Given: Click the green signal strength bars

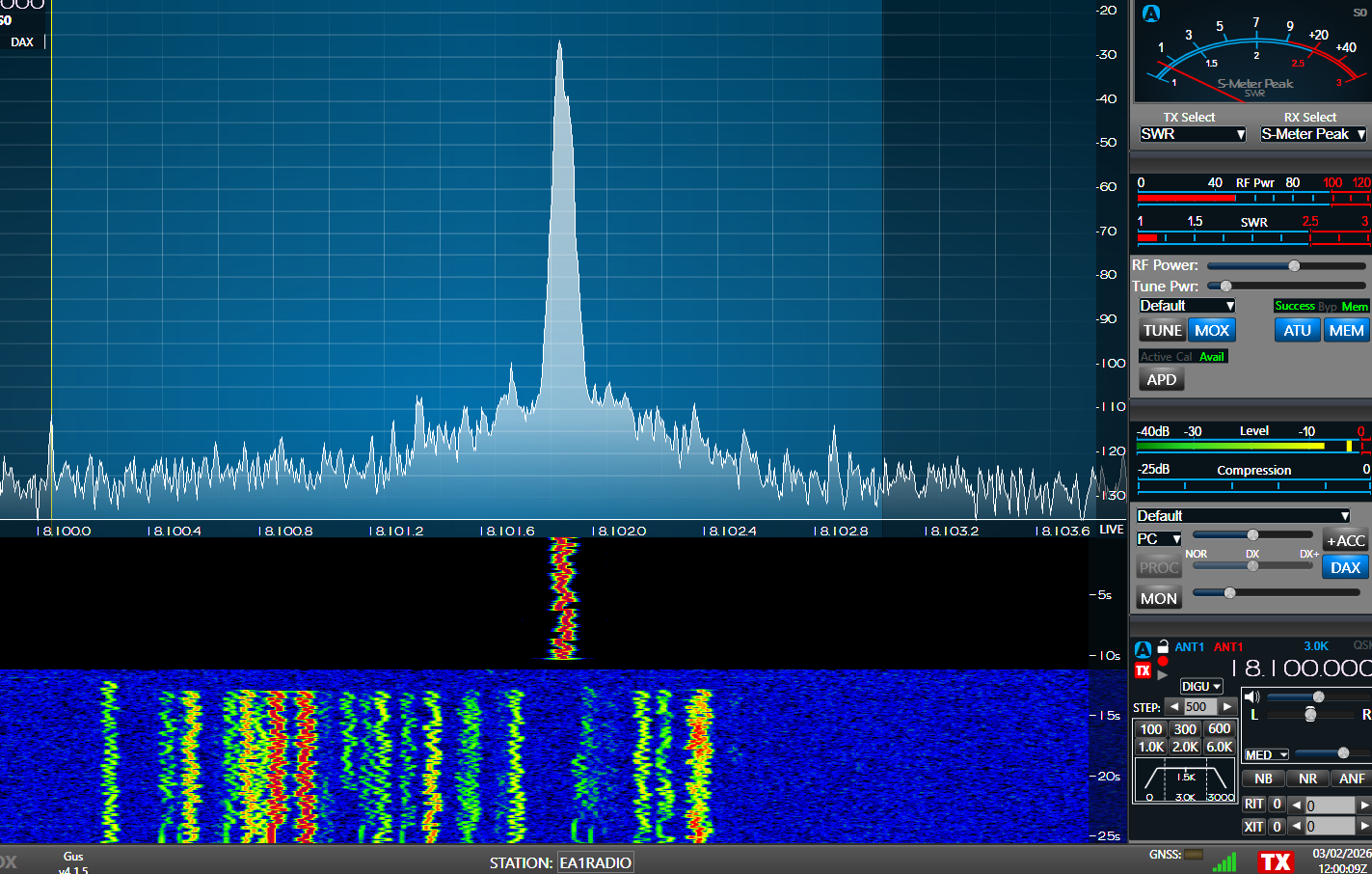Looking at the screenshot, I should point(1224,862).
